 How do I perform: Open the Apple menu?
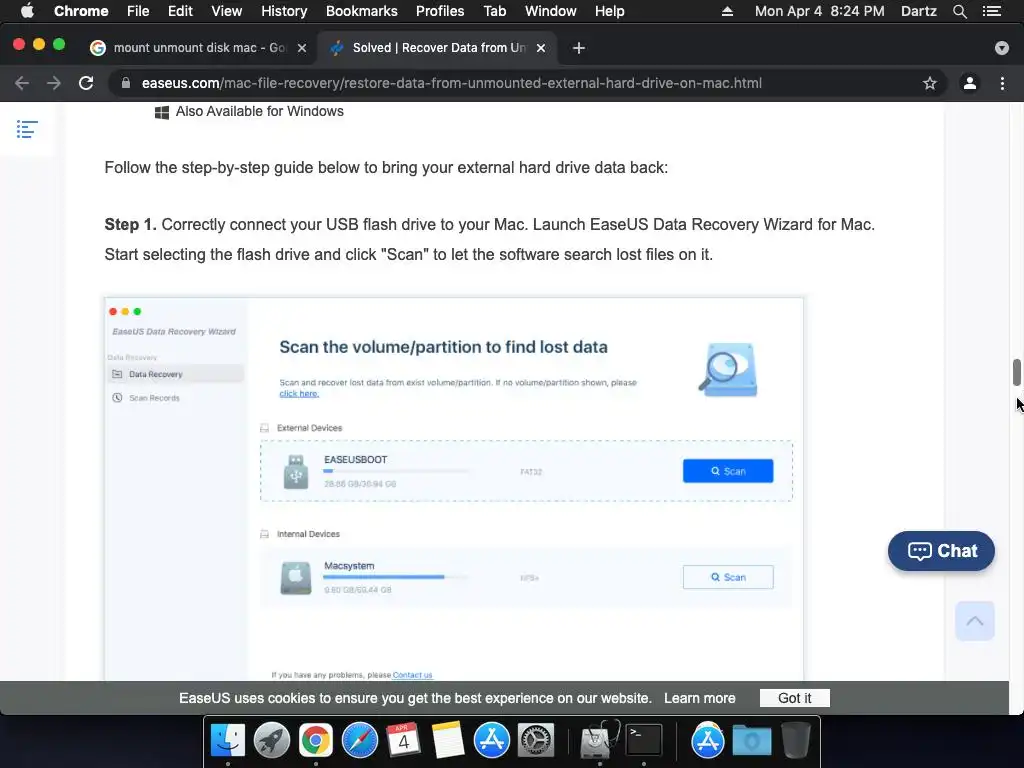click(x=27, y=11)
